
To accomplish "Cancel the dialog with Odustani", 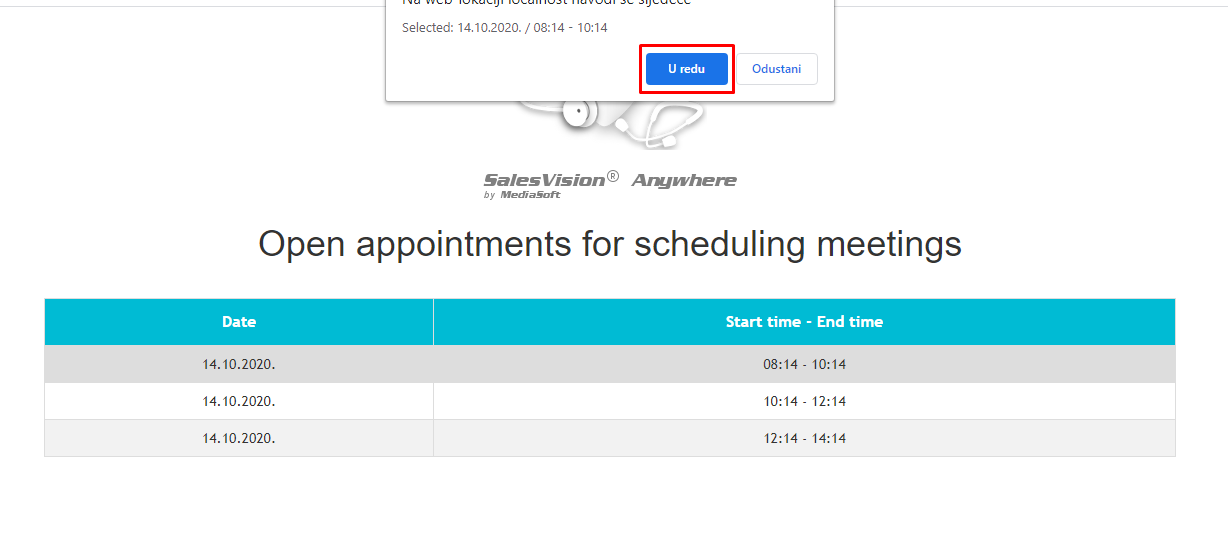I will point(776,69).
